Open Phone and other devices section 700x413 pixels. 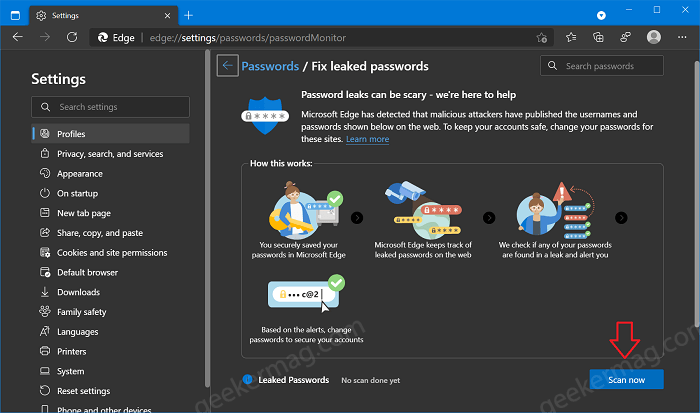pyautogui.click(x=110, y=409)
